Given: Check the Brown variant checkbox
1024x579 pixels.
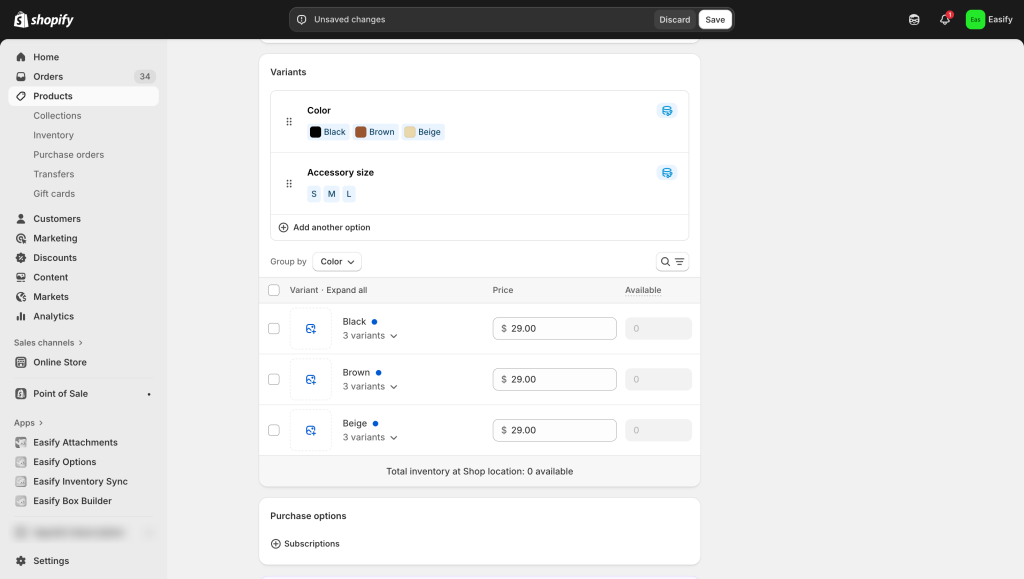Looking at the screenshot, I should click(274, 380).
